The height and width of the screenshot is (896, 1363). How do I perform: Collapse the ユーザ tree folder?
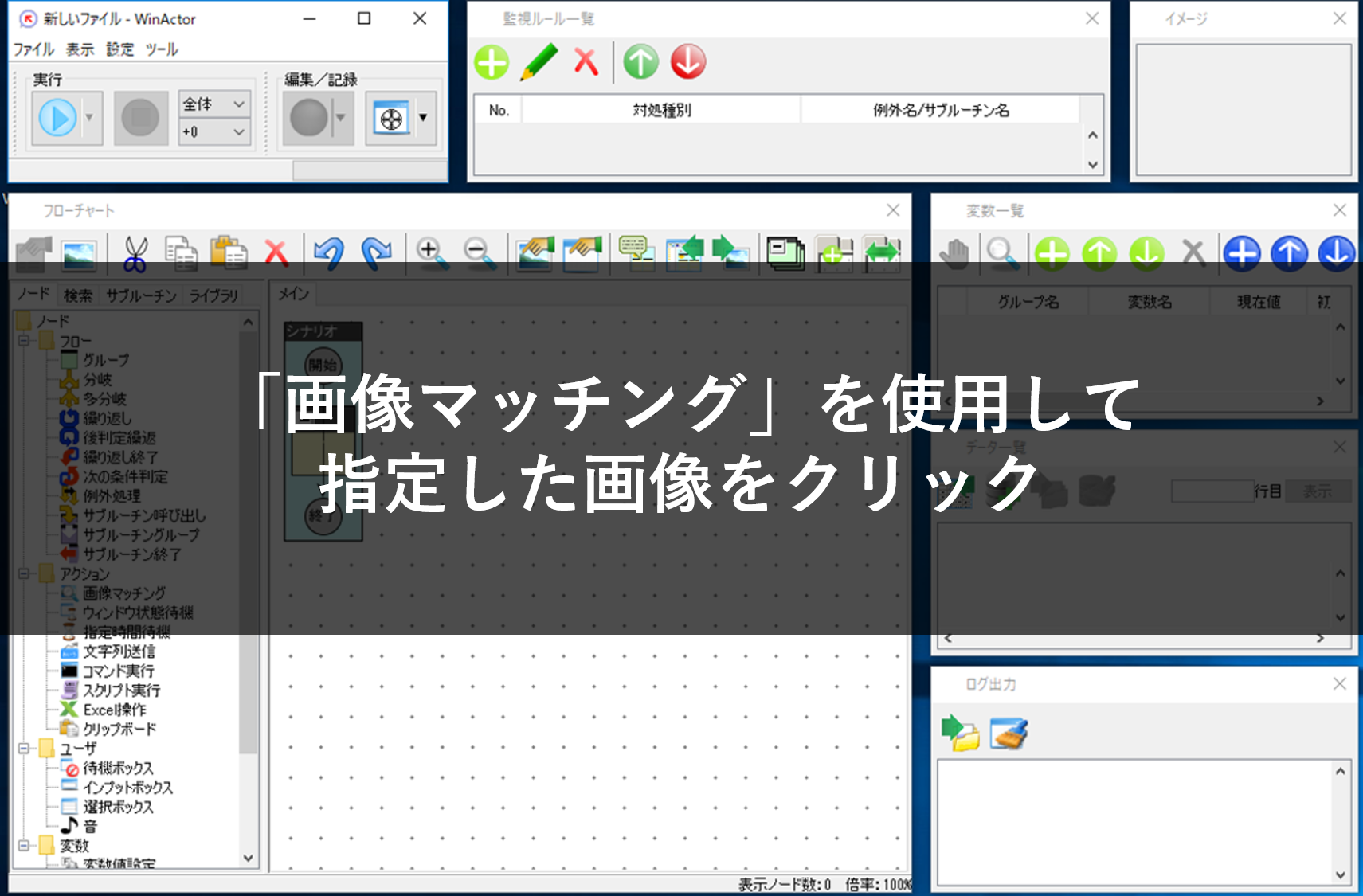(x=23, y=749)
